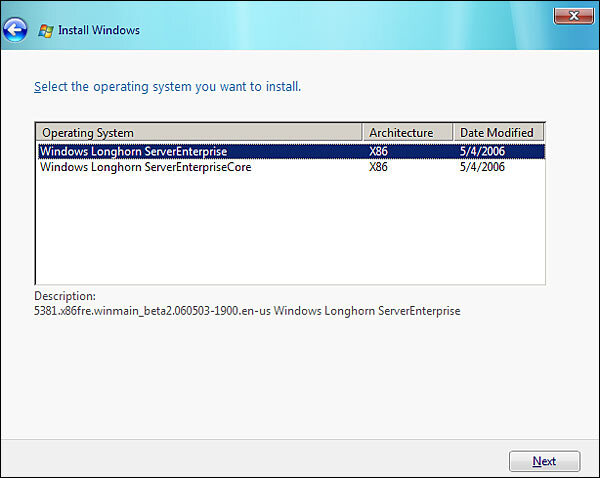Click the Install Windows title text
Screen dimensions: 600x478
99,30
